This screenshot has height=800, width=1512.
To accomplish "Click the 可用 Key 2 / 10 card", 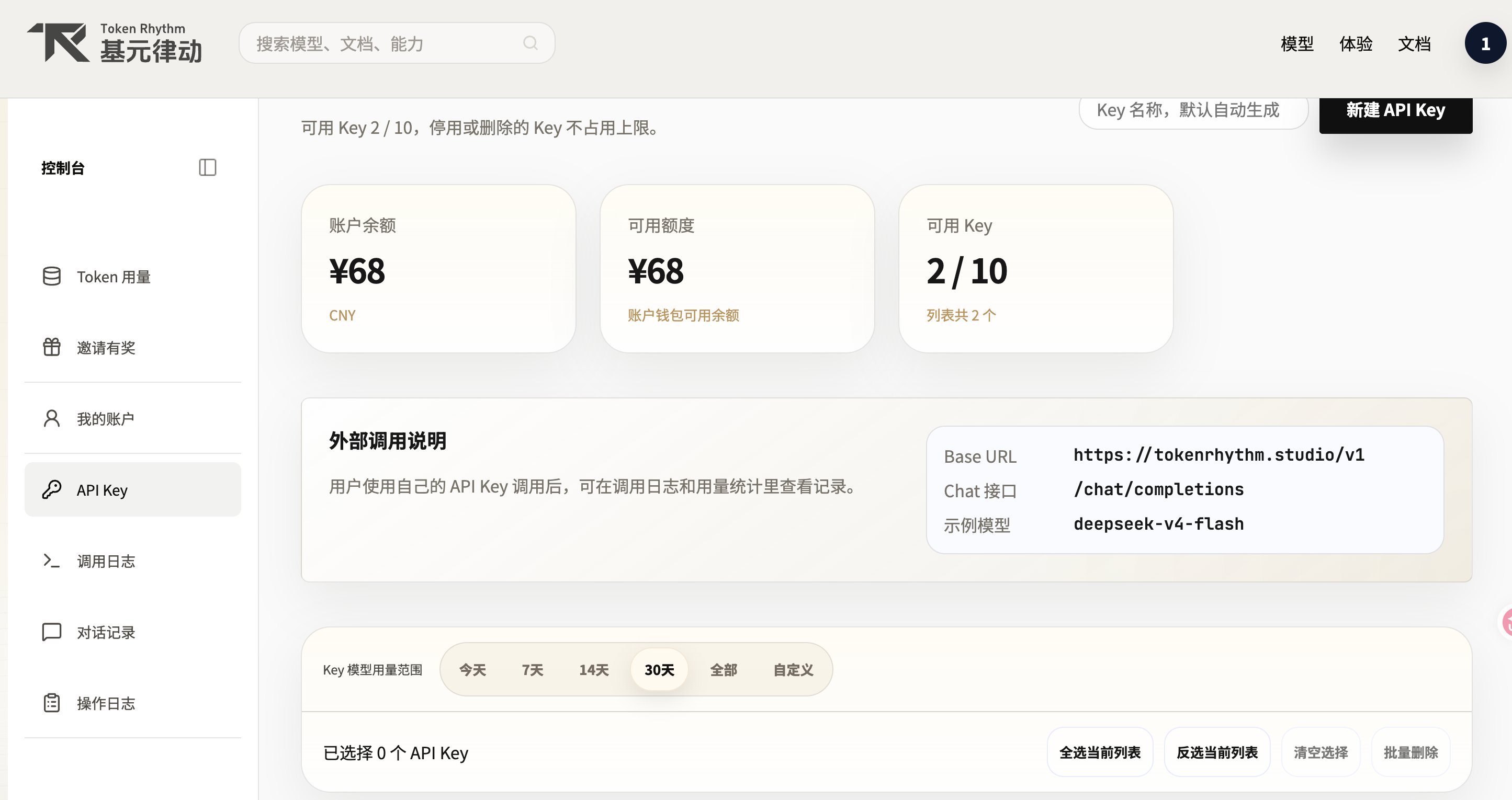I will pos(1036,269).
